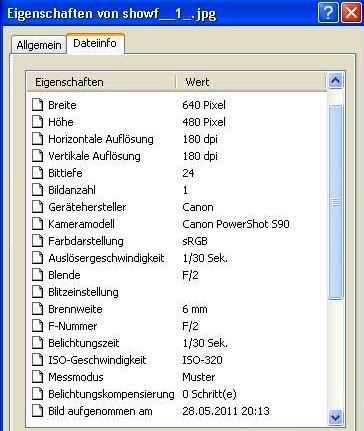Click the page icon beside Höhe

(x=38, y=122)
